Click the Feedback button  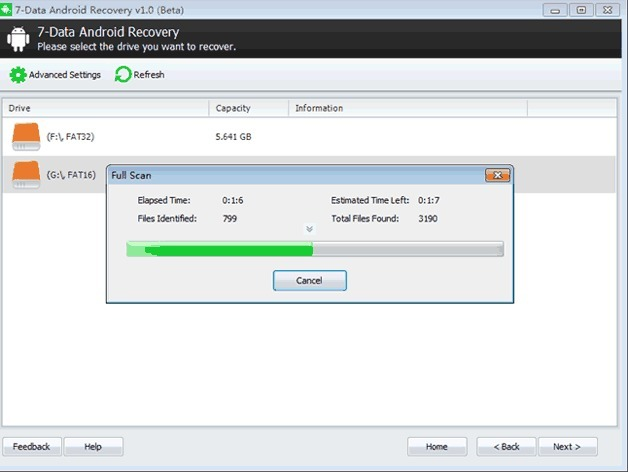(x=32, y=446)
